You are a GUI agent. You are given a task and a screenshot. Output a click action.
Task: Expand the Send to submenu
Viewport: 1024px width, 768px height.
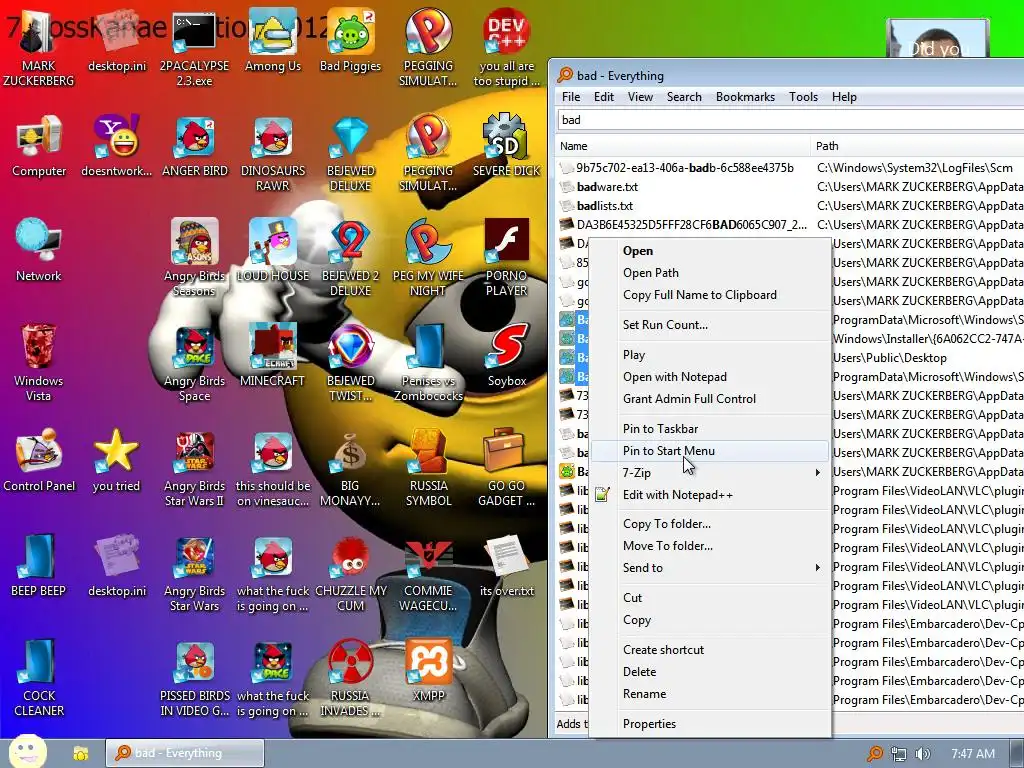(x=710, y=568)
